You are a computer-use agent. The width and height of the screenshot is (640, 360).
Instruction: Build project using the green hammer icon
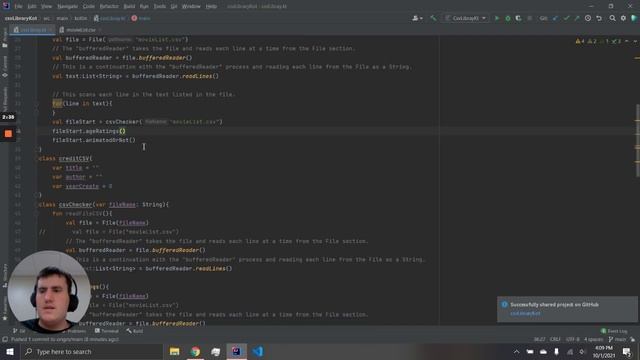(x=433, y=18)
